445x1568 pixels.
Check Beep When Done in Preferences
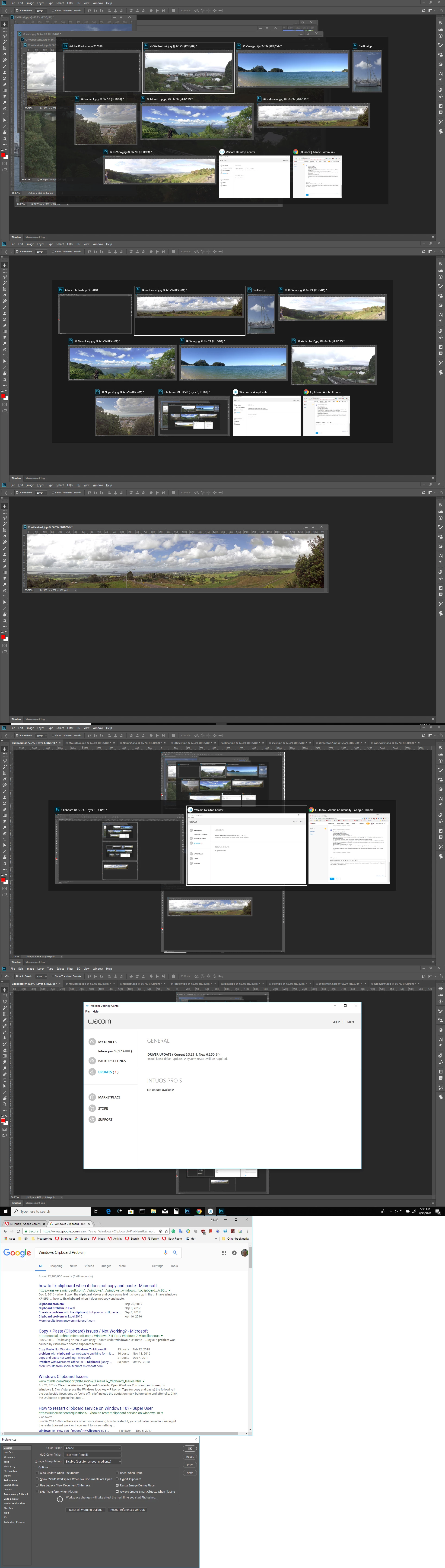117,1473
